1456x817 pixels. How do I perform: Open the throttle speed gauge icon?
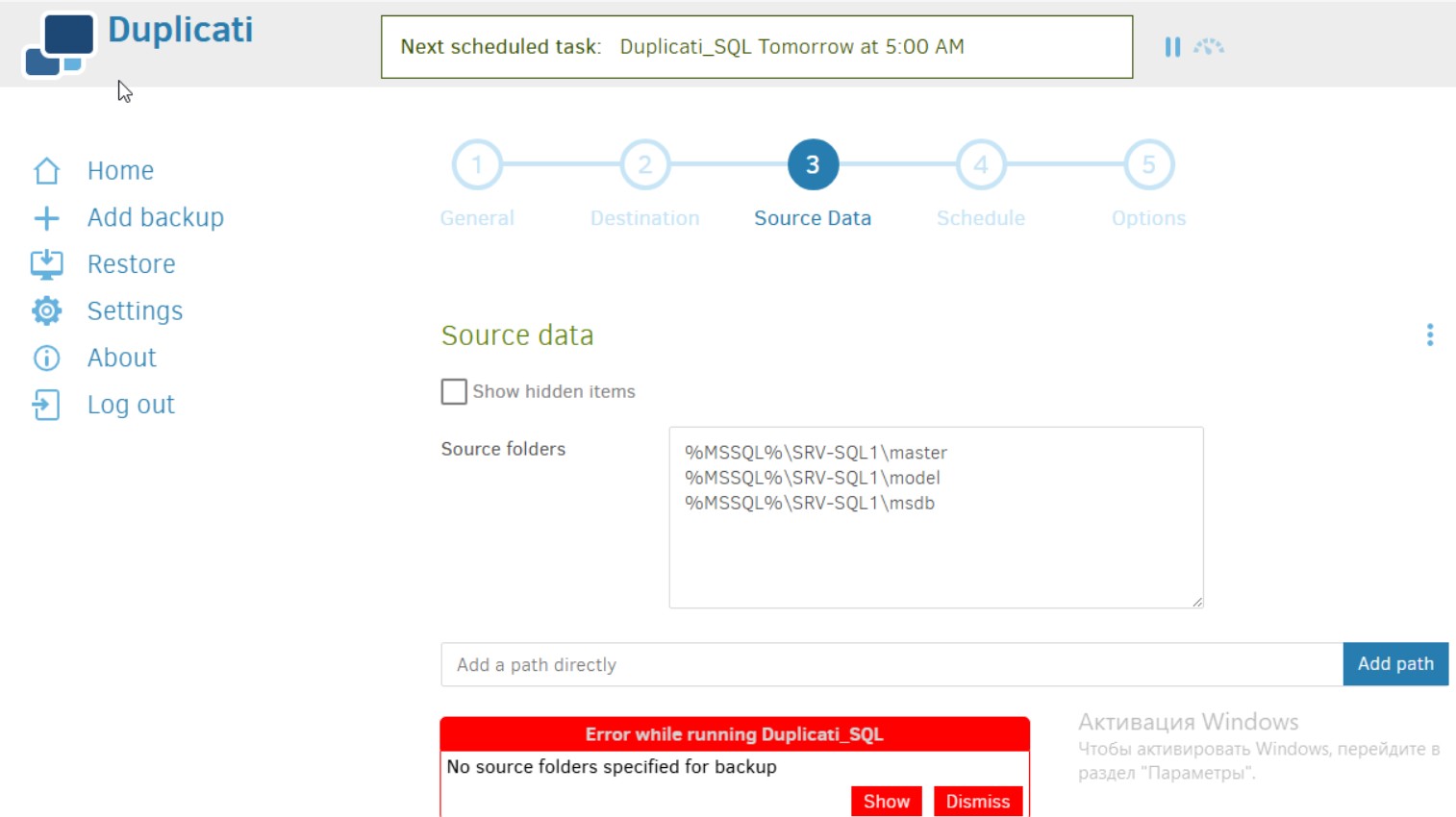point(1209,47)
